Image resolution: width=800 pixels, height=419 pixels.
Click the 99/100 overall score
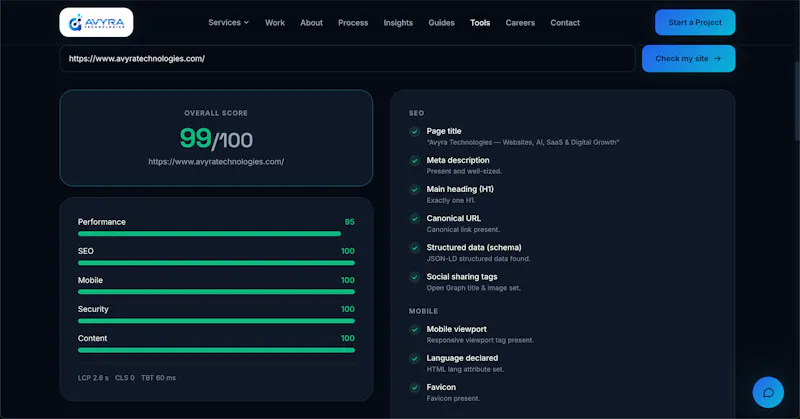click(x=216, y=138)
